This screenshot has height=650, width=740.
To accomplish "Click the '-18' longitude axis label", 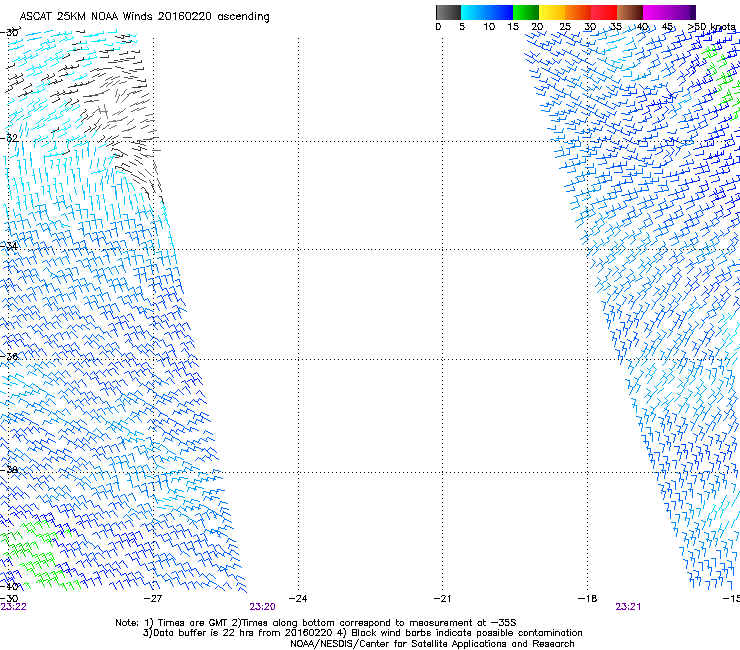I will click(x=588, y=599).
